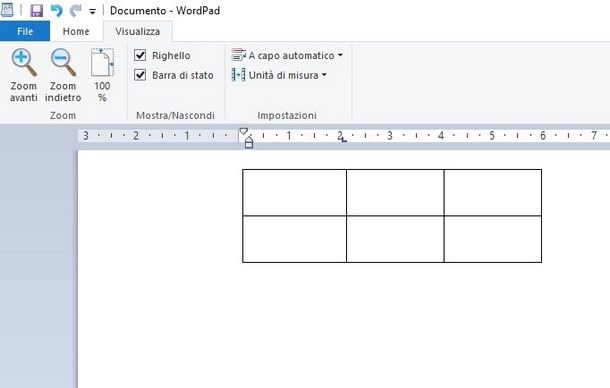Screen dimensions: 610x388
Task: Select the Visualizza tab
Action: (137, 31)
